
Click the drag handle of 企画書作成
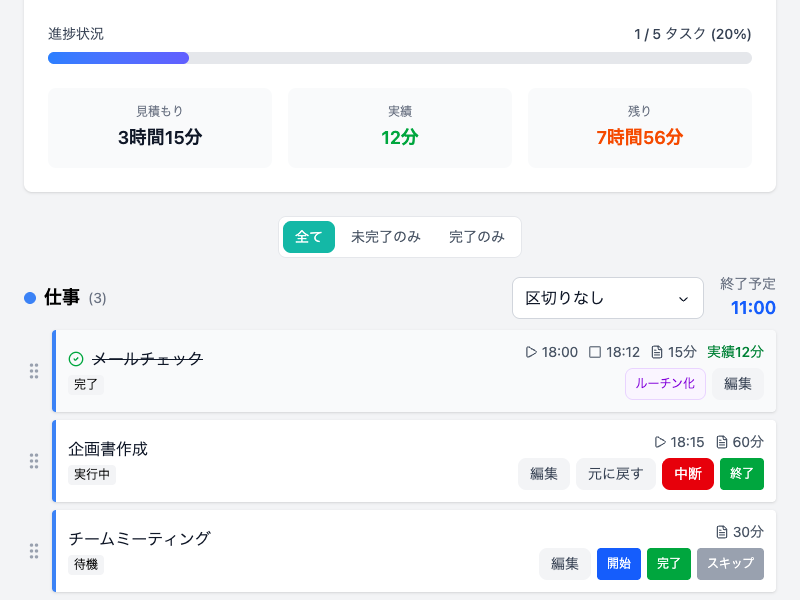(34, 462)
